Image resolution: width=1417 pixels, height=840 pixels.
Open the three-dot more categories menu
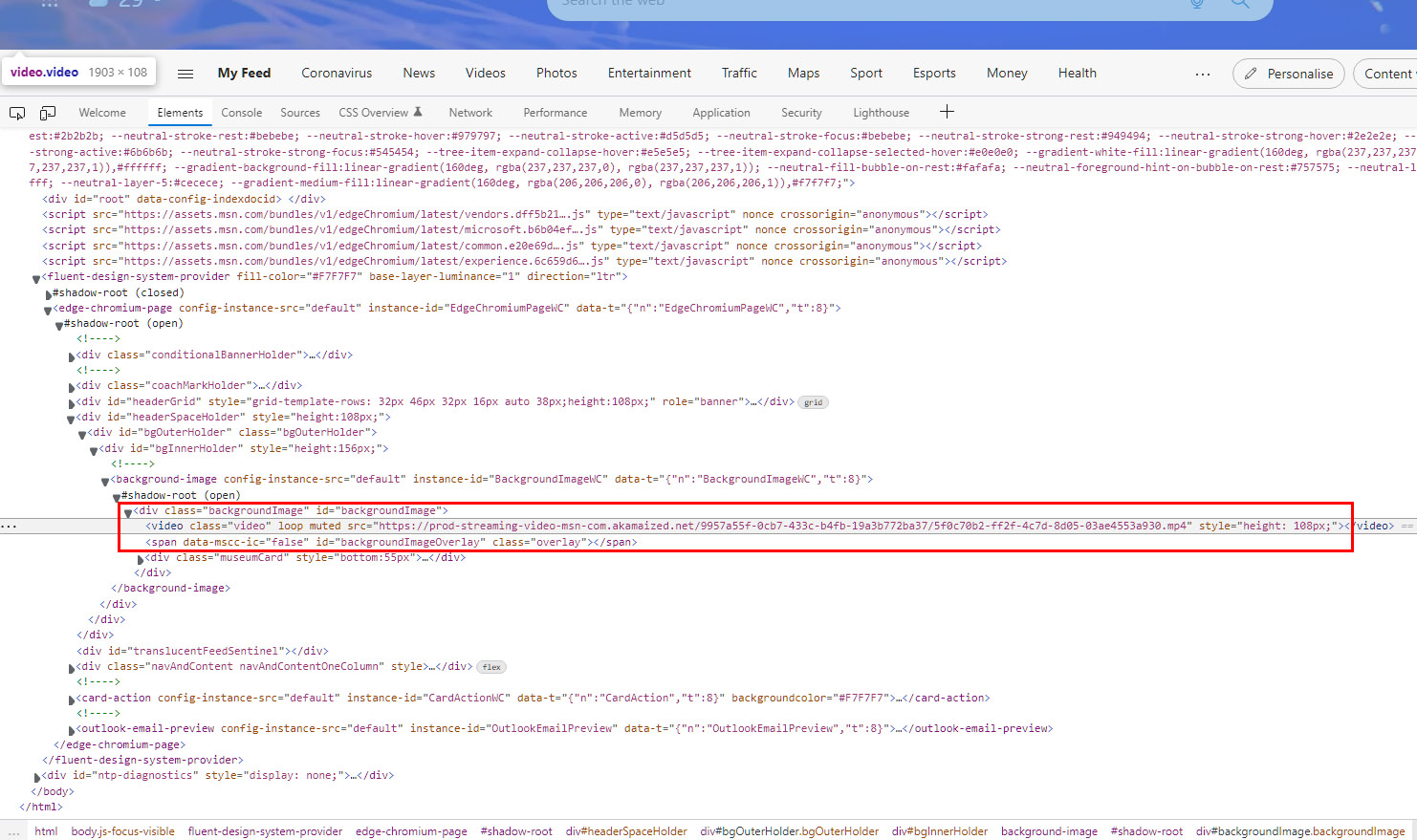pos(1203,74)
